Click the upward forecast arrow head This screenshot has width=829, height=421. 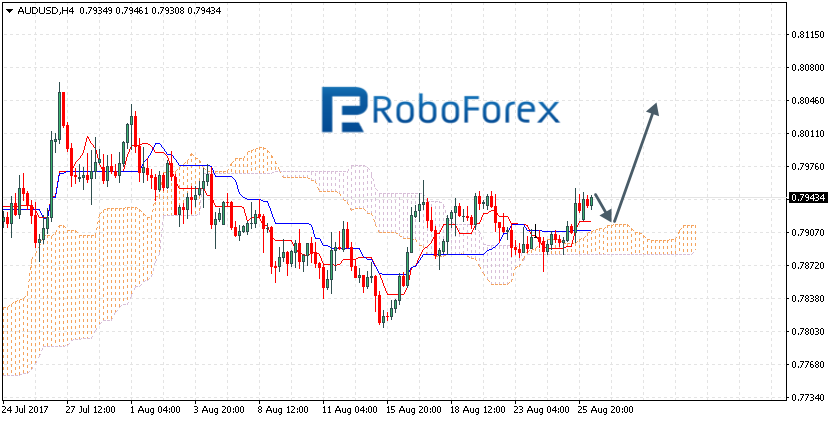[654, 109]
